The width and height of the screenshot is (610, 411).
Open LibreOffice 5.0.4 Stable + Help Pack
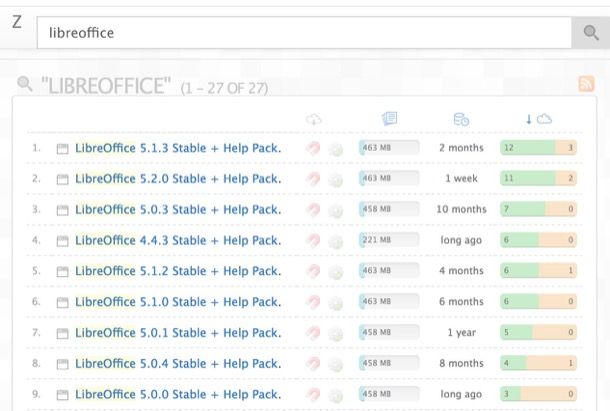tap(178, 363)
